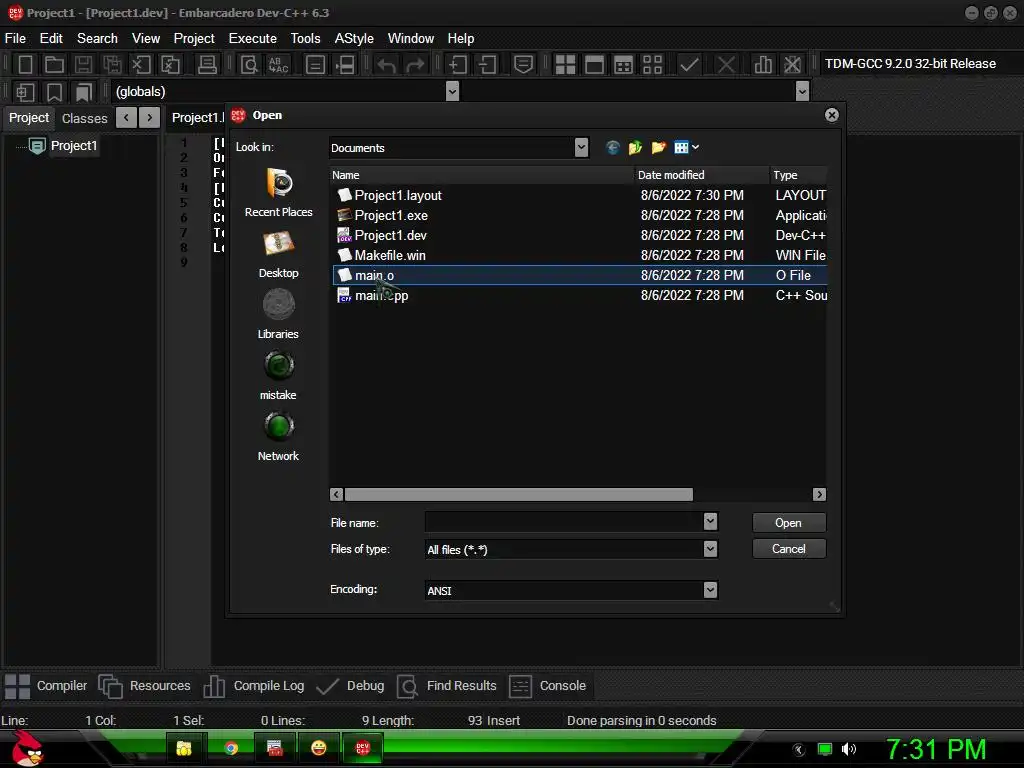This screenshot has height=768, width=1024.
Task: Open the mistake user folder shortcut
Action: pos(279,377)
